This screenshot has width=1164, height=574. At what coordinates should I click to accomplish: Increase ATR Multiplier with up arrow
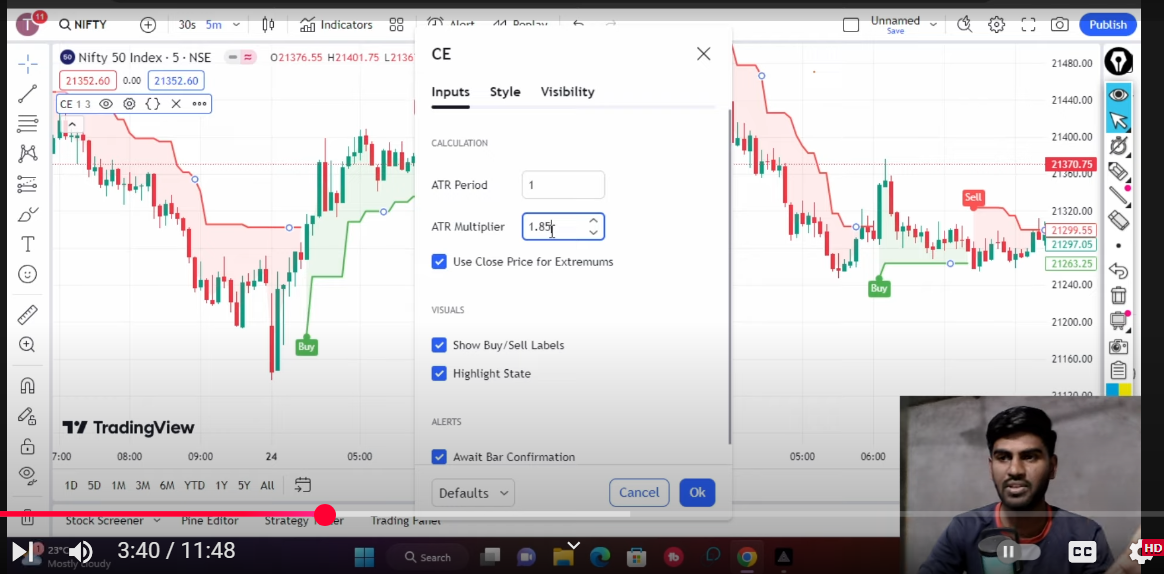(x=593, y=221)
